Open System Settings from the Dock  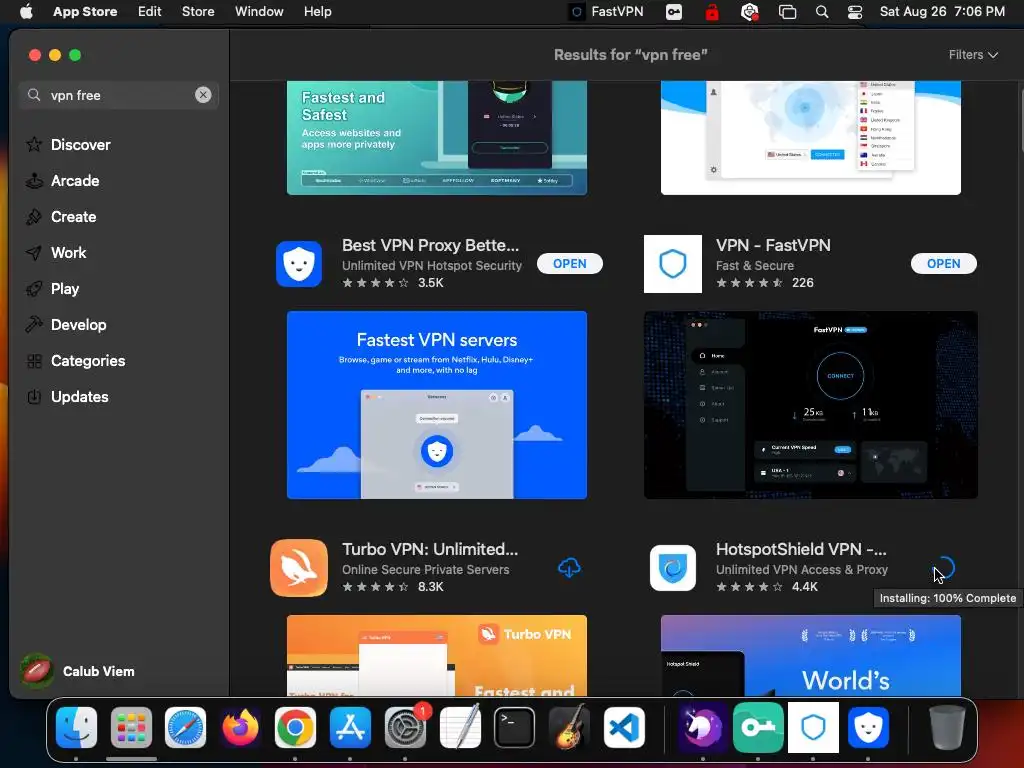tap(405, 727)
